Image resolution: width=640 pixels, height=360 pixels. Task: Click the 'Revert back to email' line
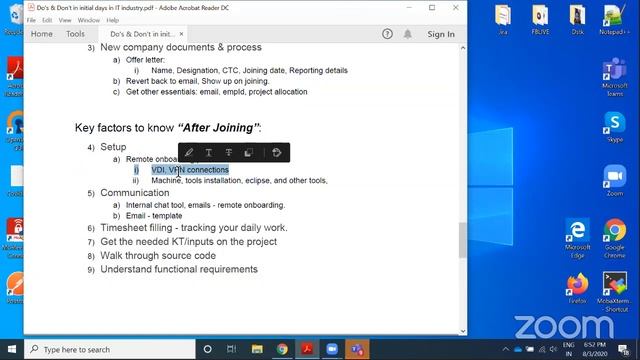198,81
